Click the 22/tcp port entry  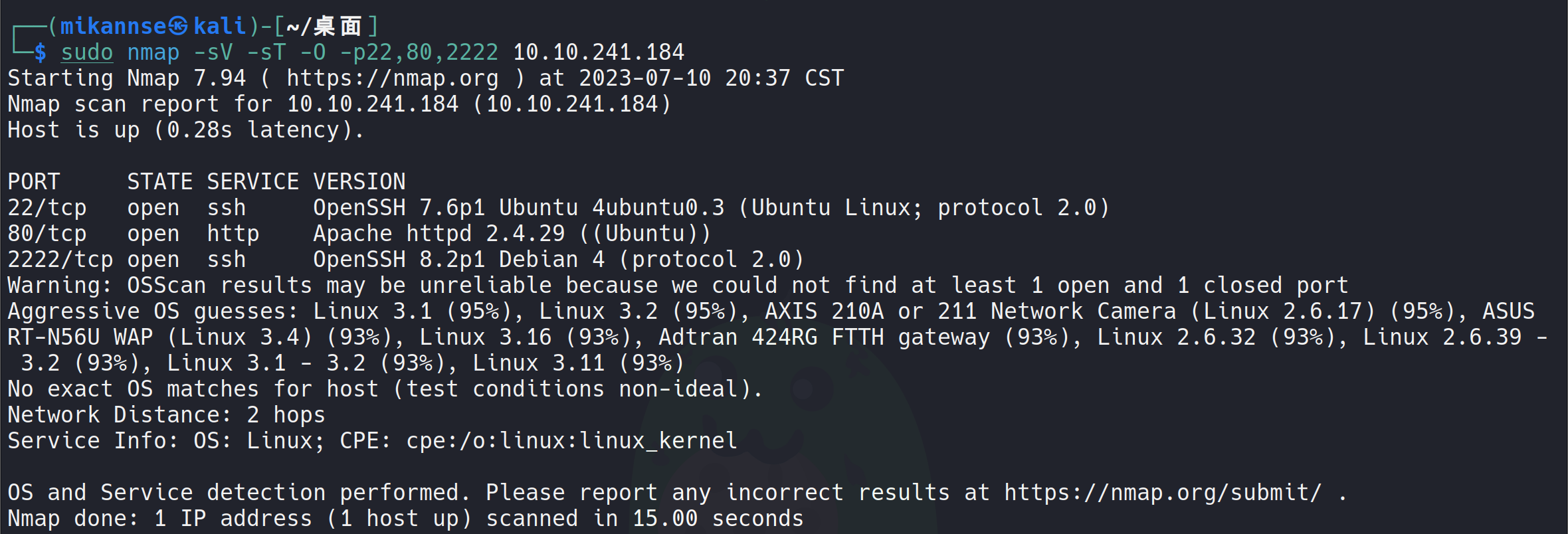47,208
